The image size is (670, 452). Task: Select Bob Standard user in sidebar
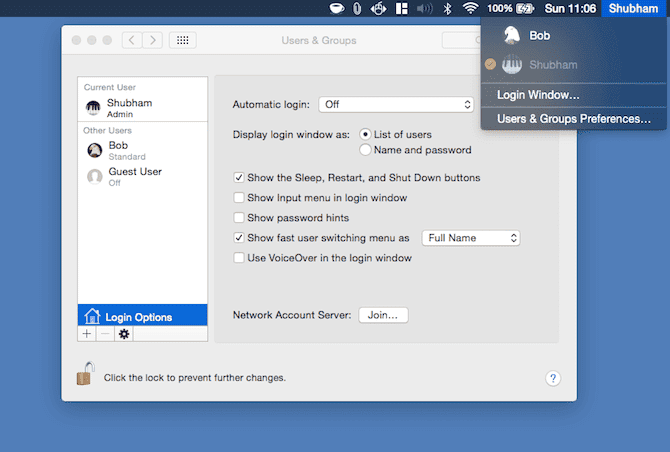pos(142,150)
